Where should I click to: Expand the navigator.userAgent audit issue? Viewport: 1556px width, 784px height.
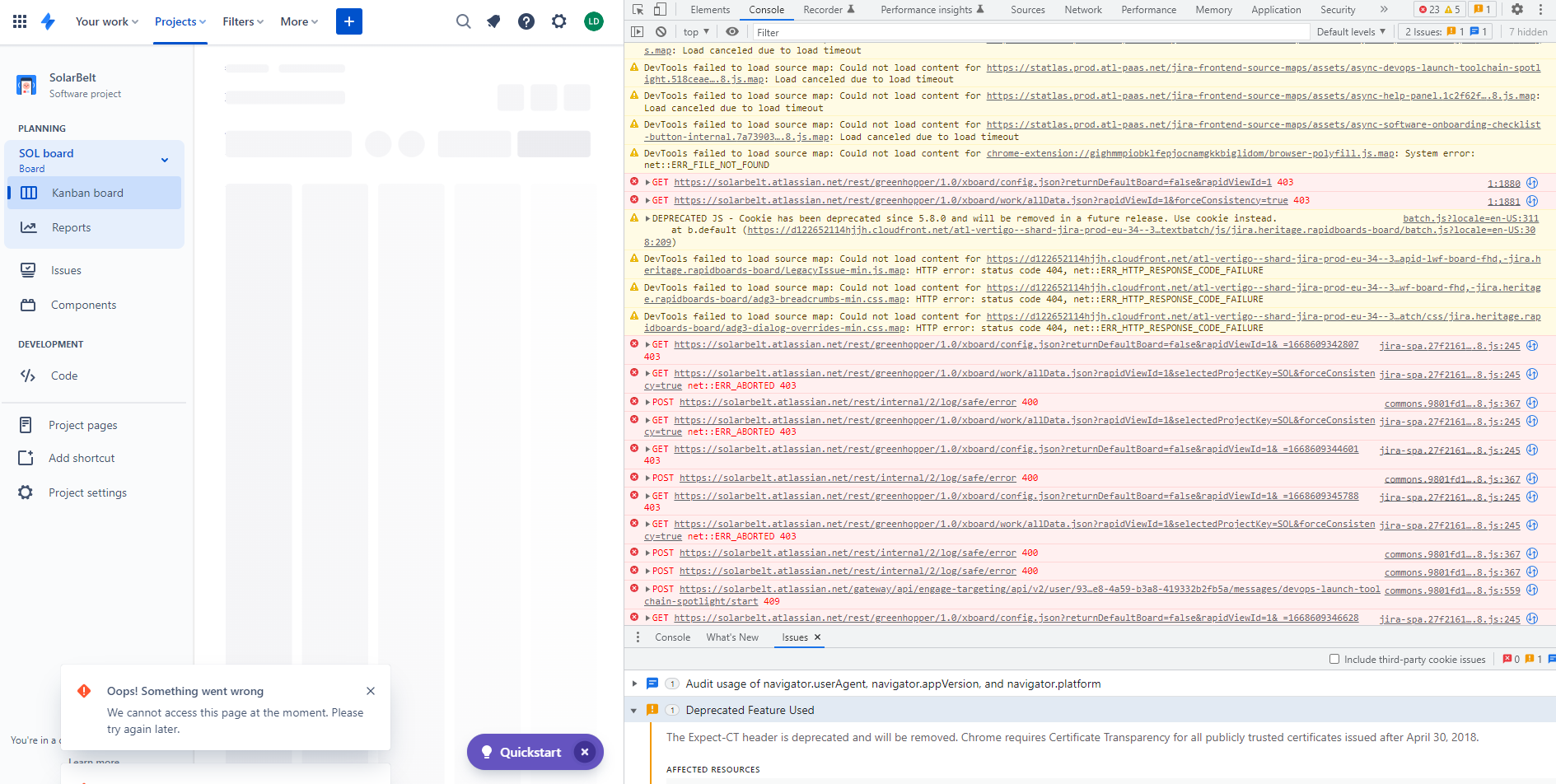click(634, 684)
